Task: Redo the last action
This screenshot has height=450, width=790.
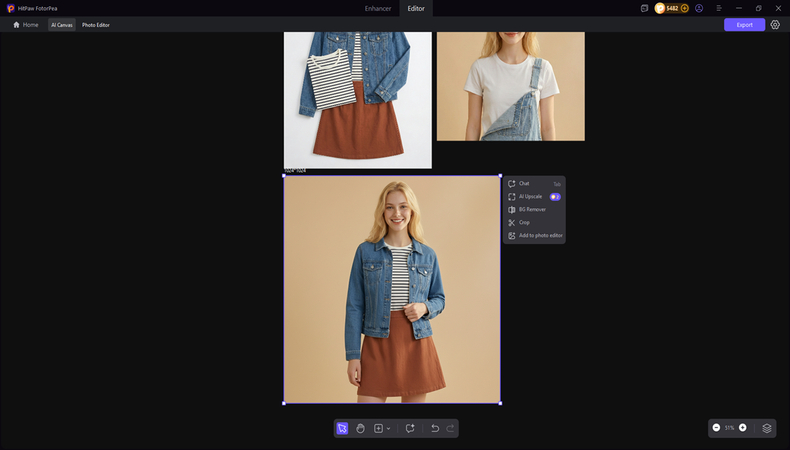Action: coord(450,428)
